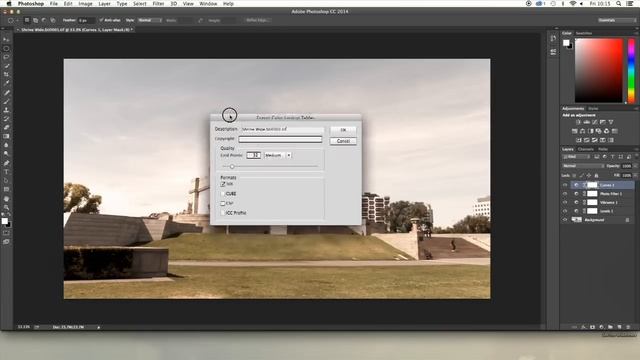Image resolution: width=640 pixels, height=360 pixels.
Task: Toggle the first Formats checkbox (checked)
Action: click(223, 184)
